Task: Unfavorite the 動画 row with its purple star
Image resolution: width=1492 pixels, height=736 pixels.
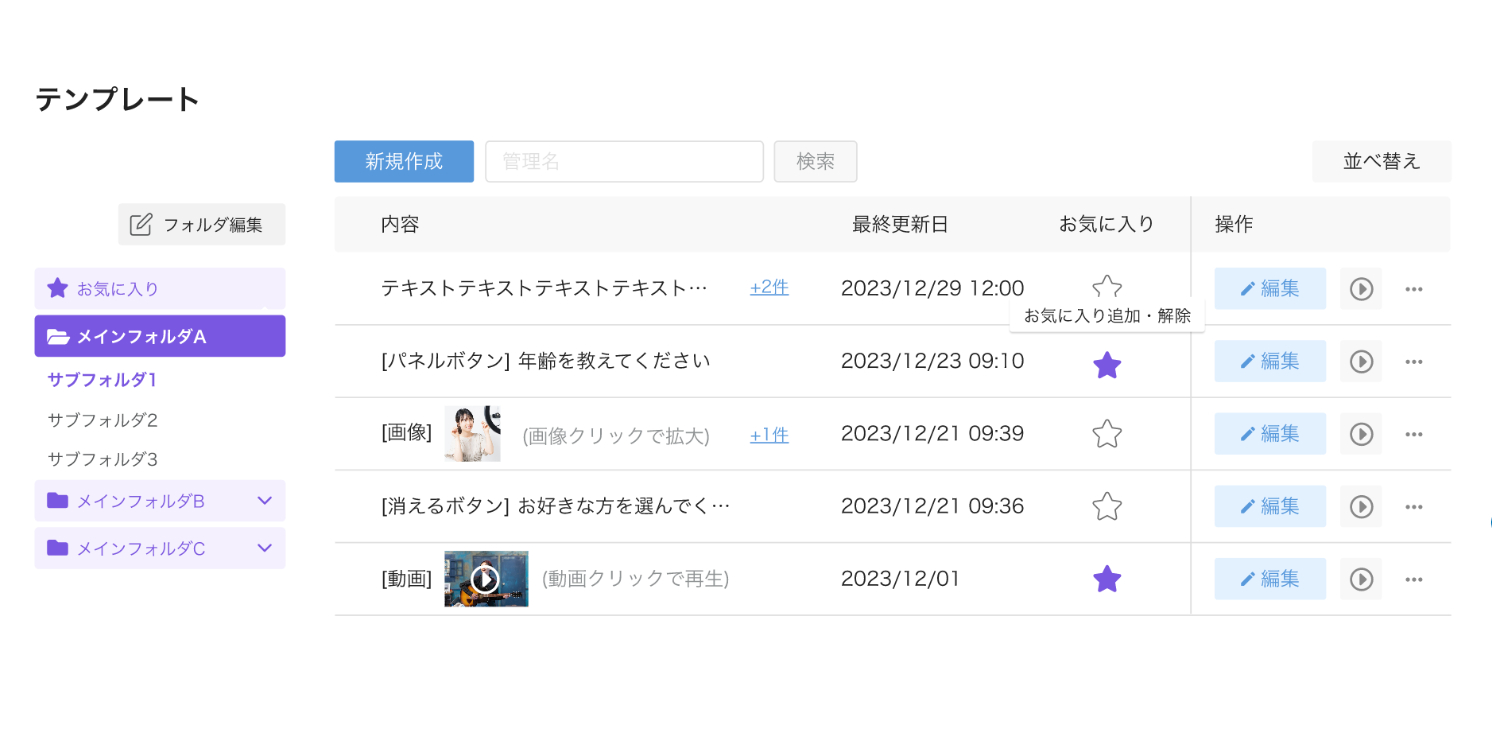Action: point(1107,579)
